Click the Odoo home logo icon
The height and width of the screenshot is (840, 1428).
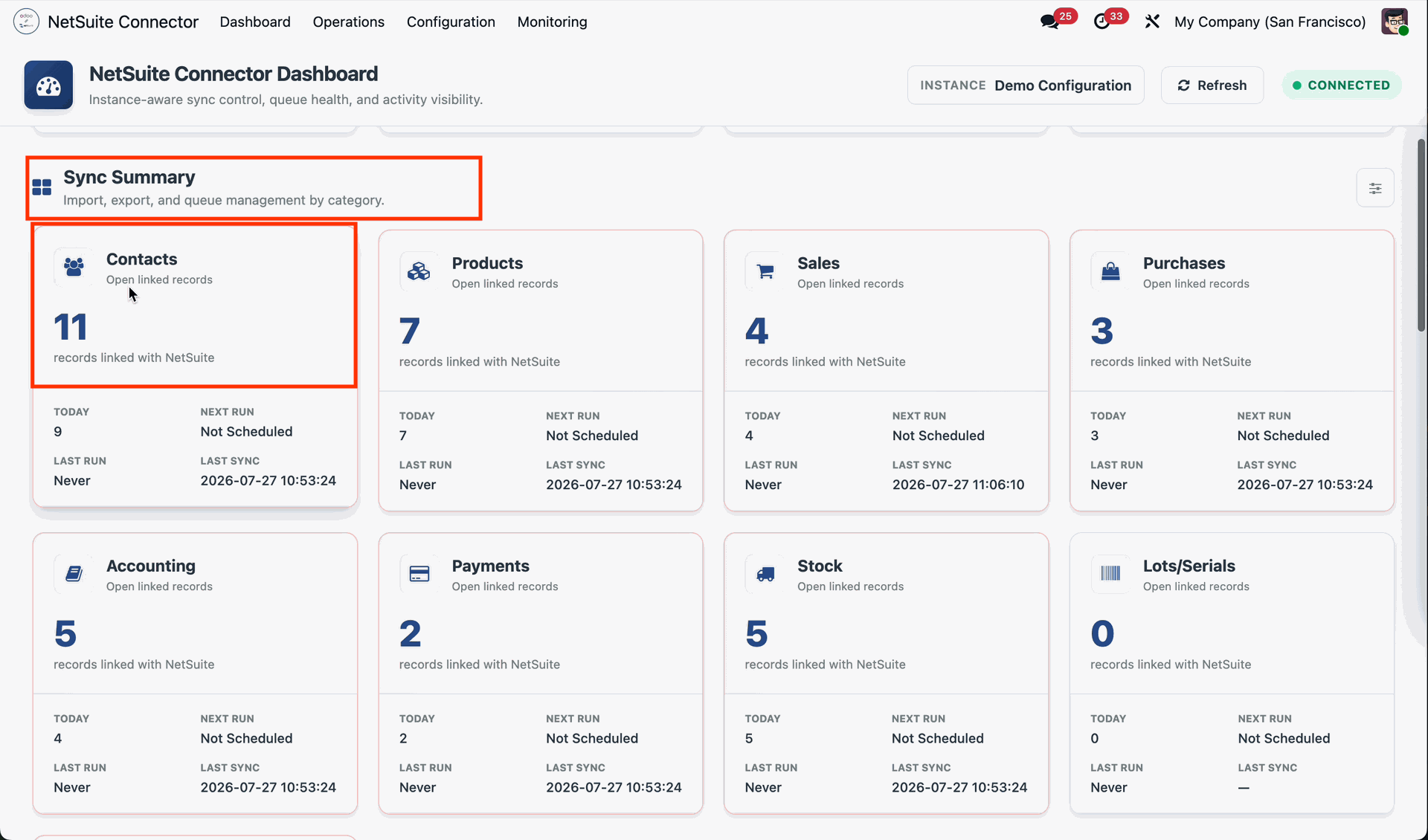pos(26,22)
